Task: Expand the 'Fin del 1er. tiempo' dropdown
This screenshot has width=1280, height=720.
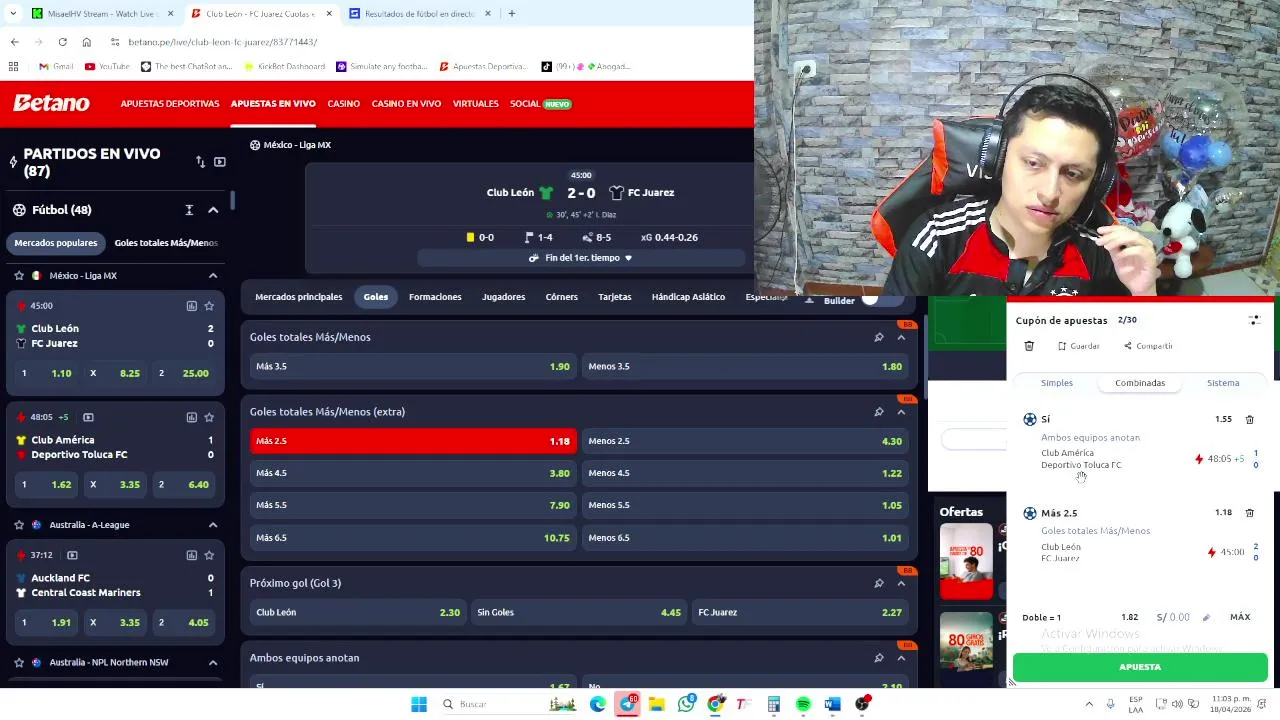Action: pos(582,258)
